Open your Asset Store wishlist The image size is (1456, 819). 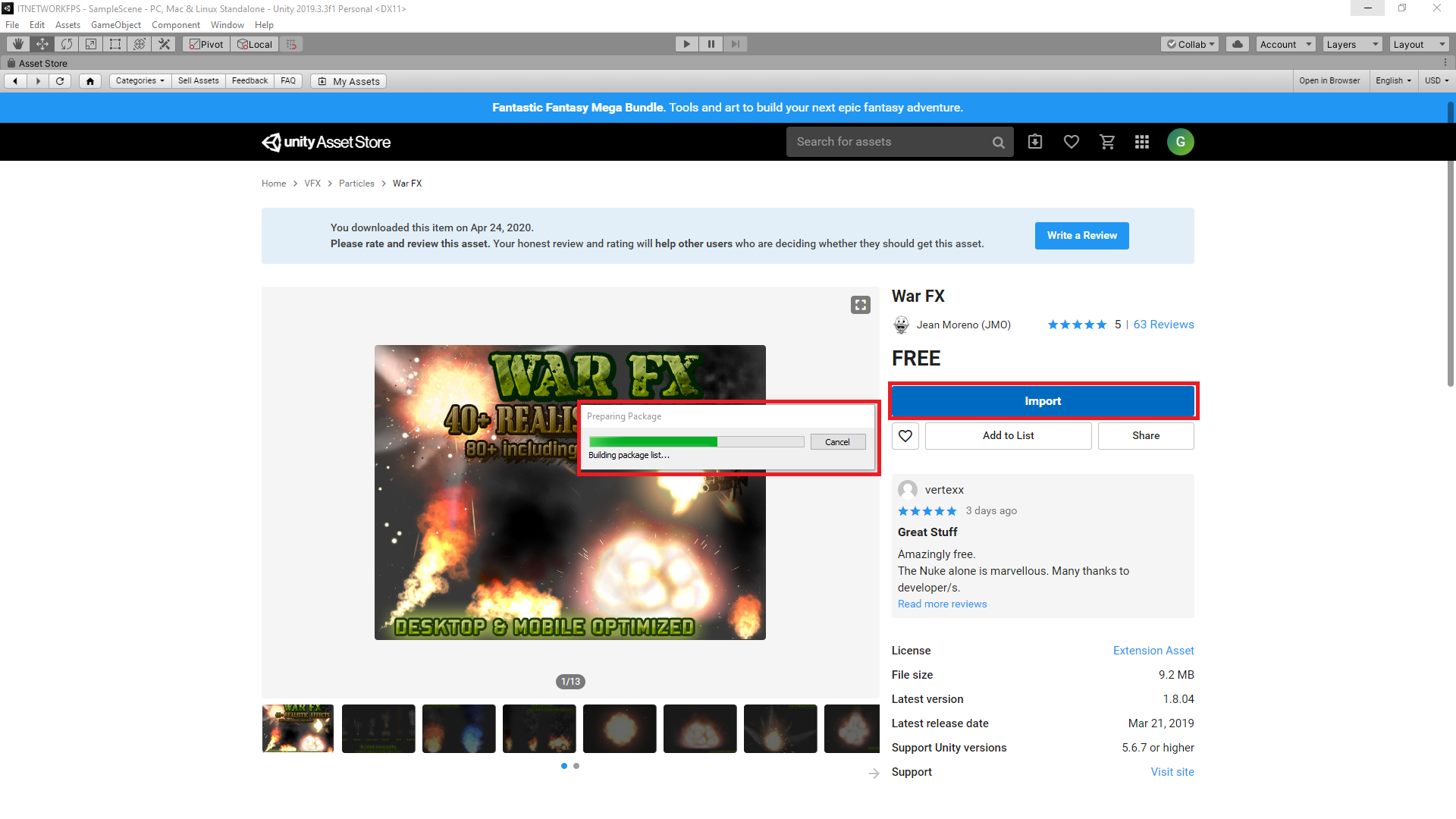pos(1071,142)
